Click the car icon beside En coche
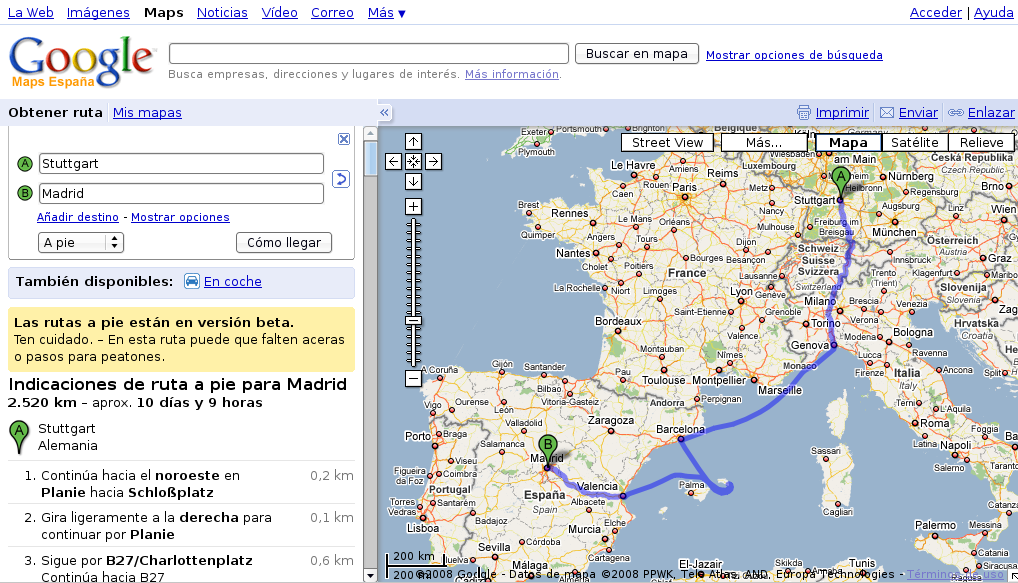1018x583 pixels. [x=192, y=281]
